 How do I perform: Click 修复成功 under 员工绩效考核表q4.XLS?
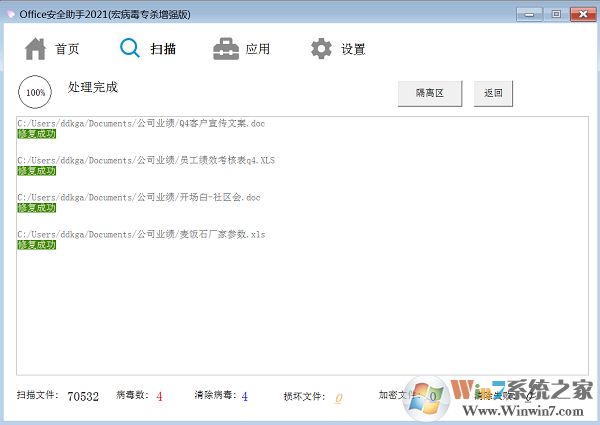tap(37, 171)
